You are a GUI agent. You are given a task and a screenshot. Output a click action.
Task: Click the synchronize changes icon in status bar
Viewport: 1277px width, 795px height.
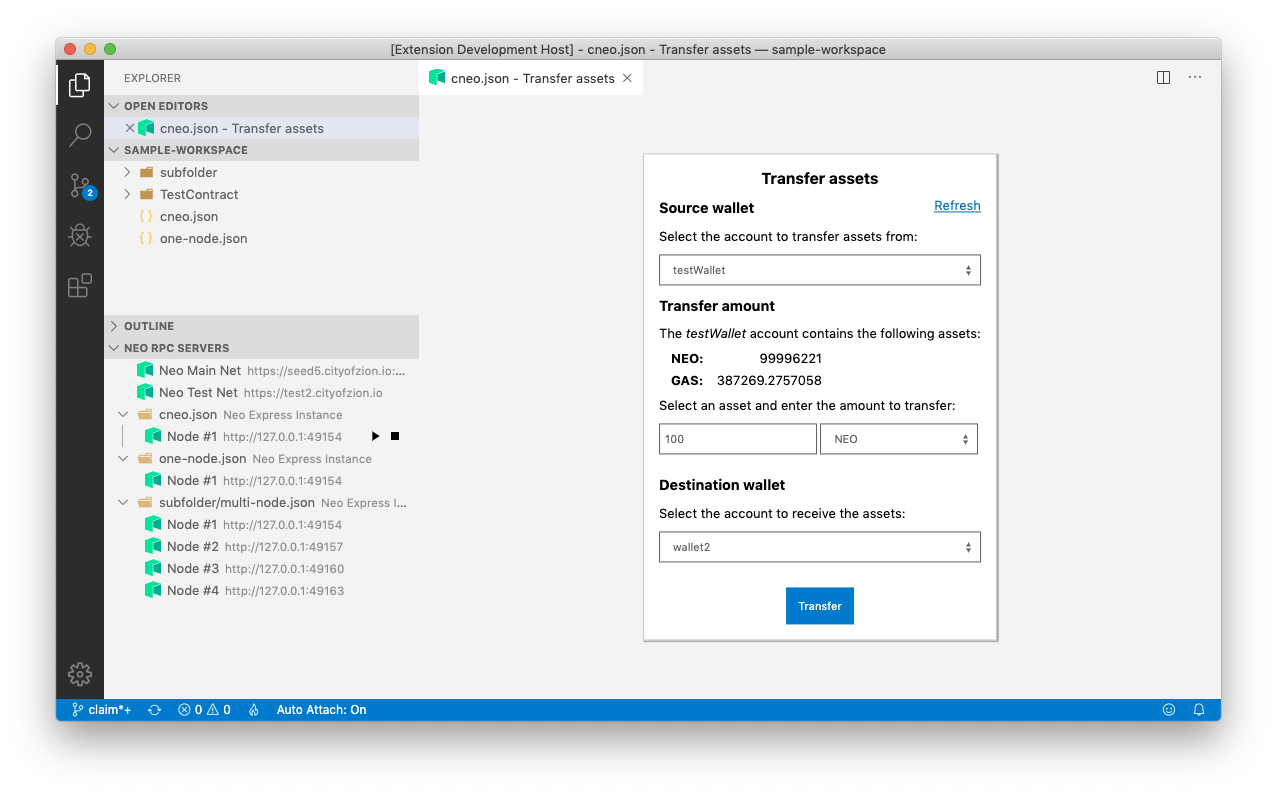[x=155, y=710]
